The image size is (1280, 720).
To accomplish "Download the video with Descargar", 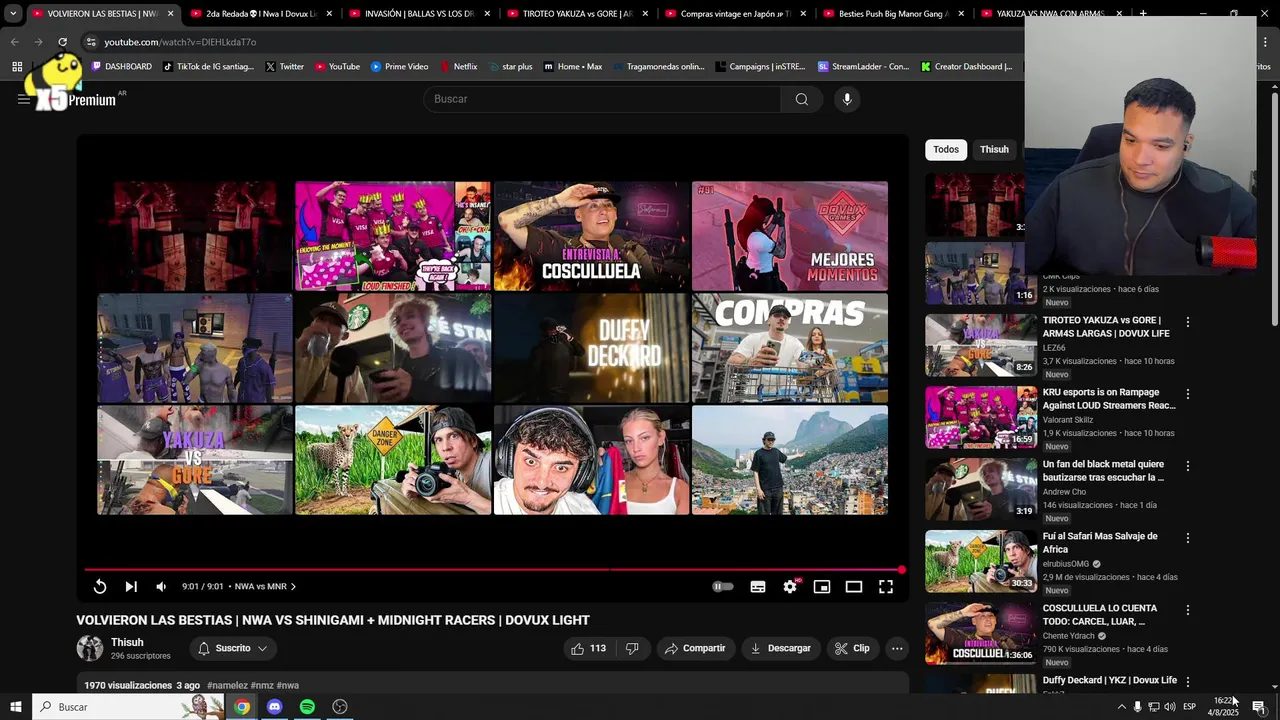I will [x=780, y=648].
